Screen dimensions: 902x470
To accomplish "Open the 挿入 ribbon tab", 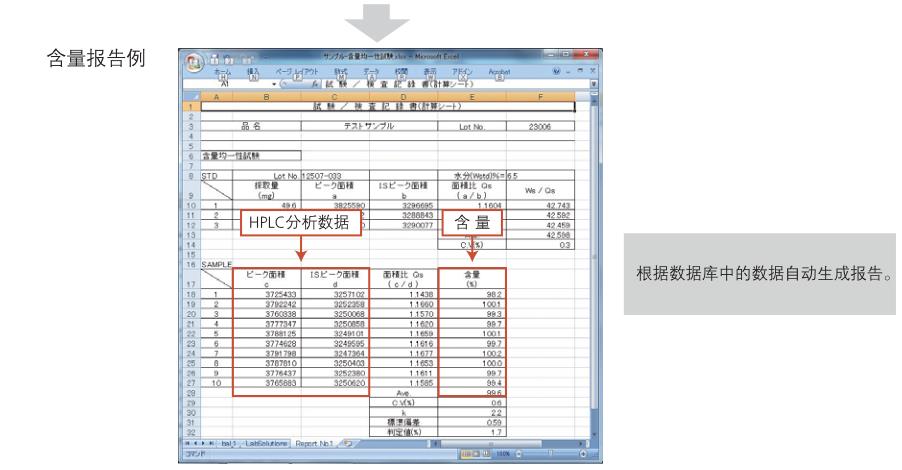I will coord(253,71).
